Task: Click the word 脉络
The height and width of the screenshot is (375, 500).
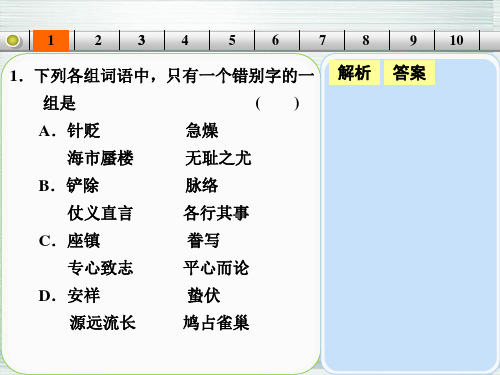Action: (x=202, y=186)
